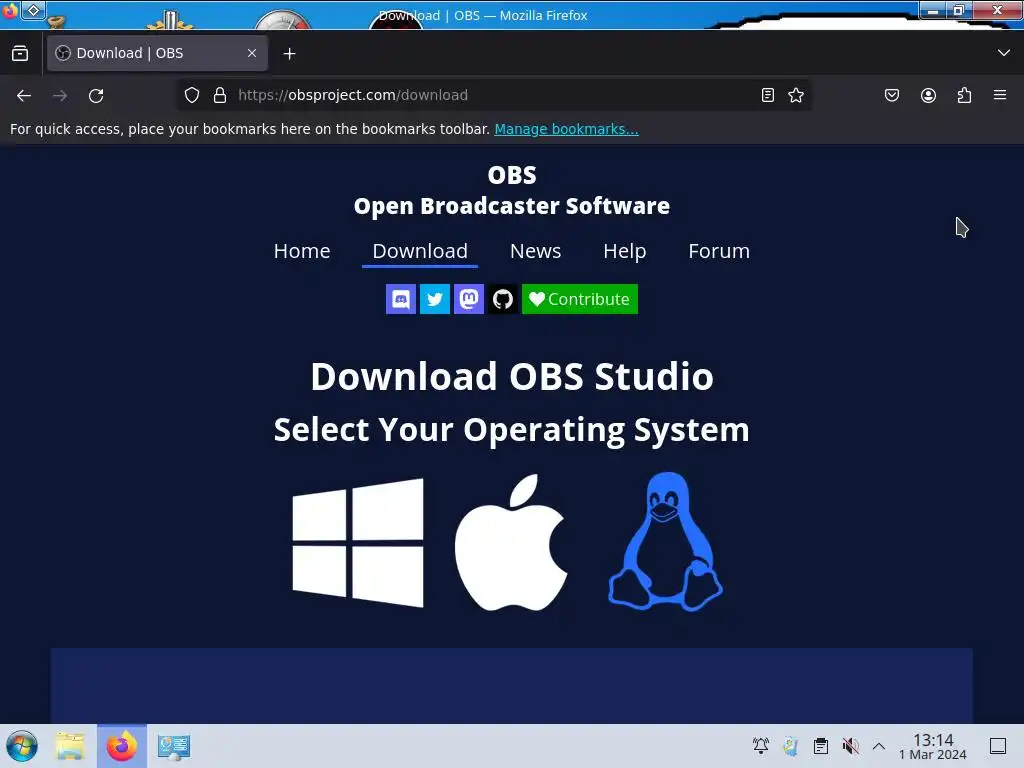View site security lock information
This screenshot has height=768, width=1024.
[220, 95]
